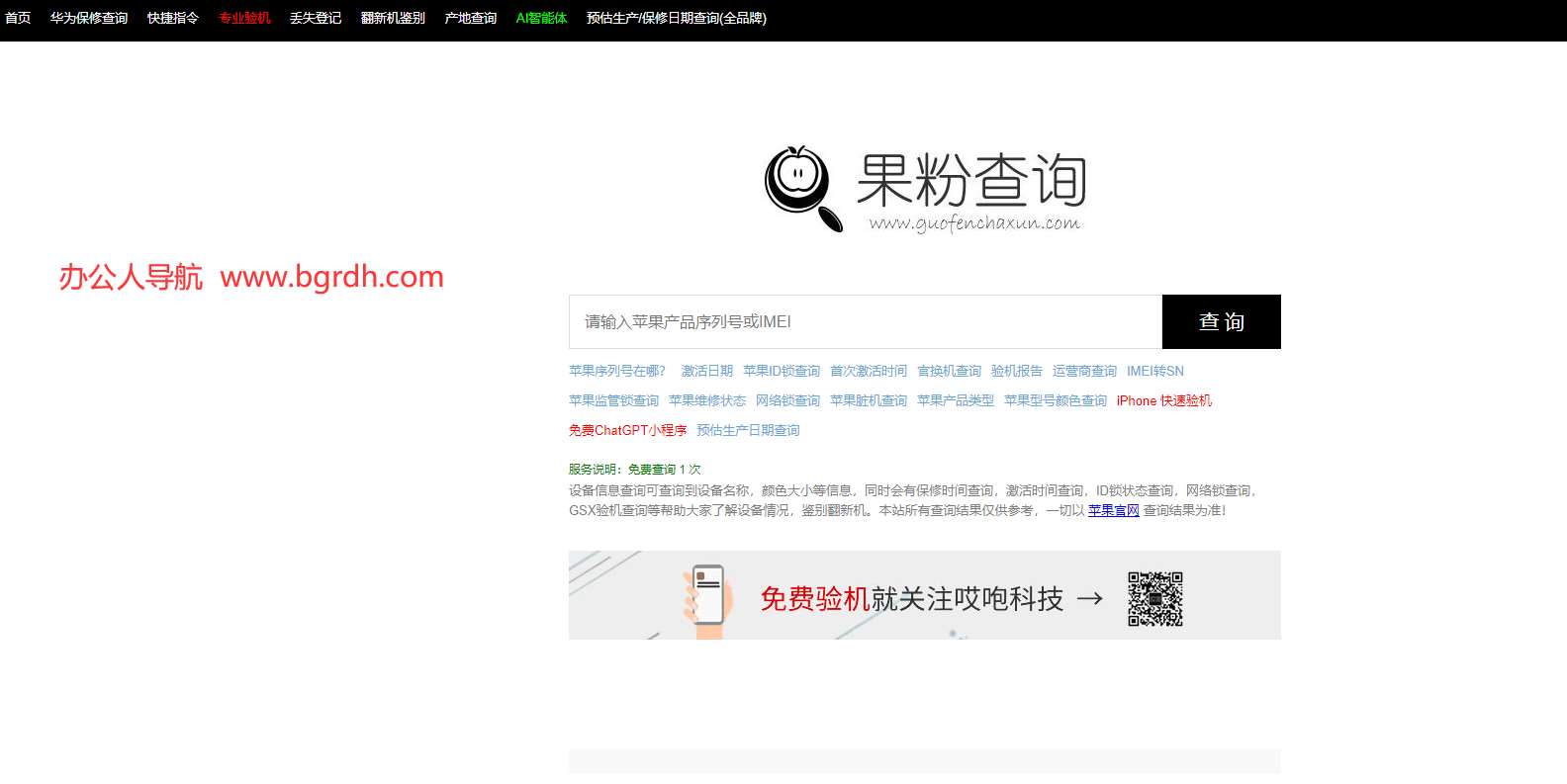Select the red 专业验机 menu item

click(244, 18)
